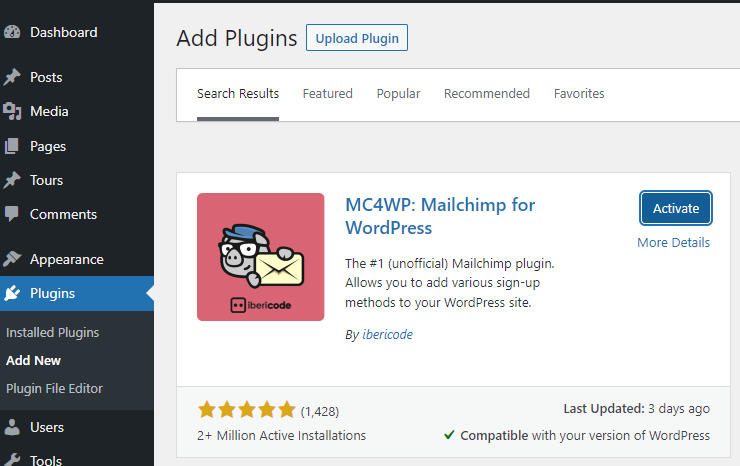Open More Details for MC4WP
740x466 pixels.
click(673, 243)
